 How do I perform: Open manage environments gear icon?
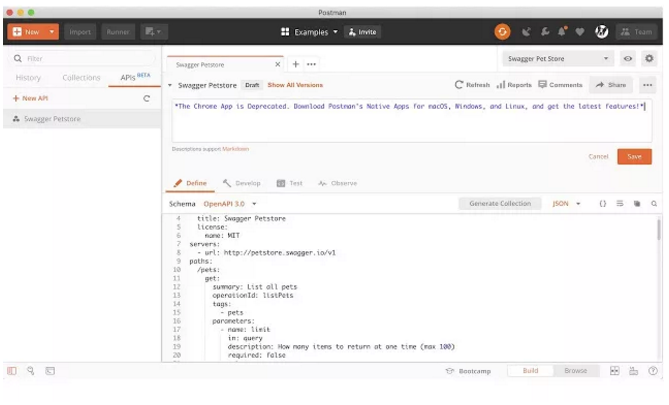coord(649,58)
